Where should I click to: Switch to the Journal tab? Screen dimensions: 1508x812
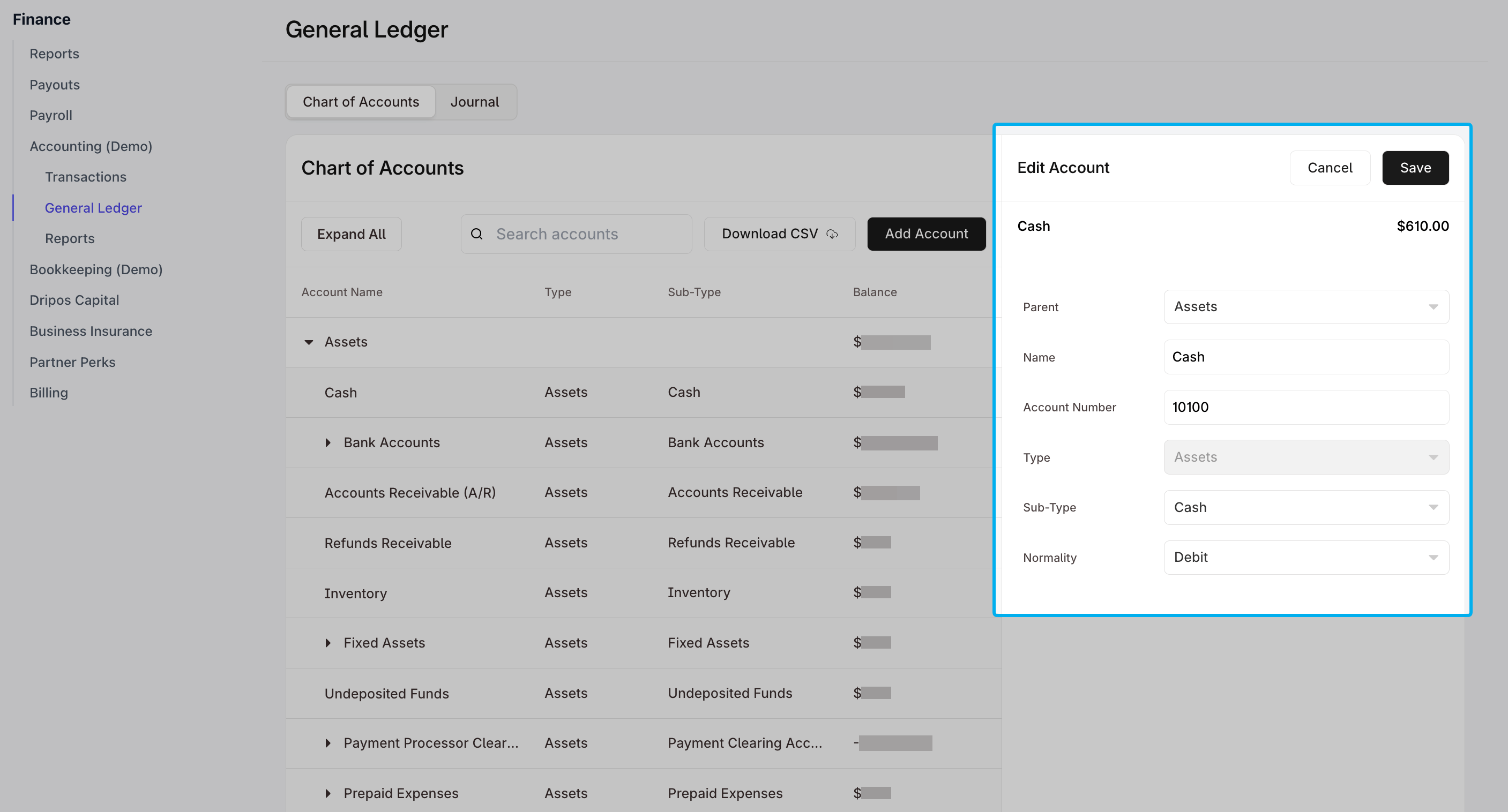pos(474,102)
